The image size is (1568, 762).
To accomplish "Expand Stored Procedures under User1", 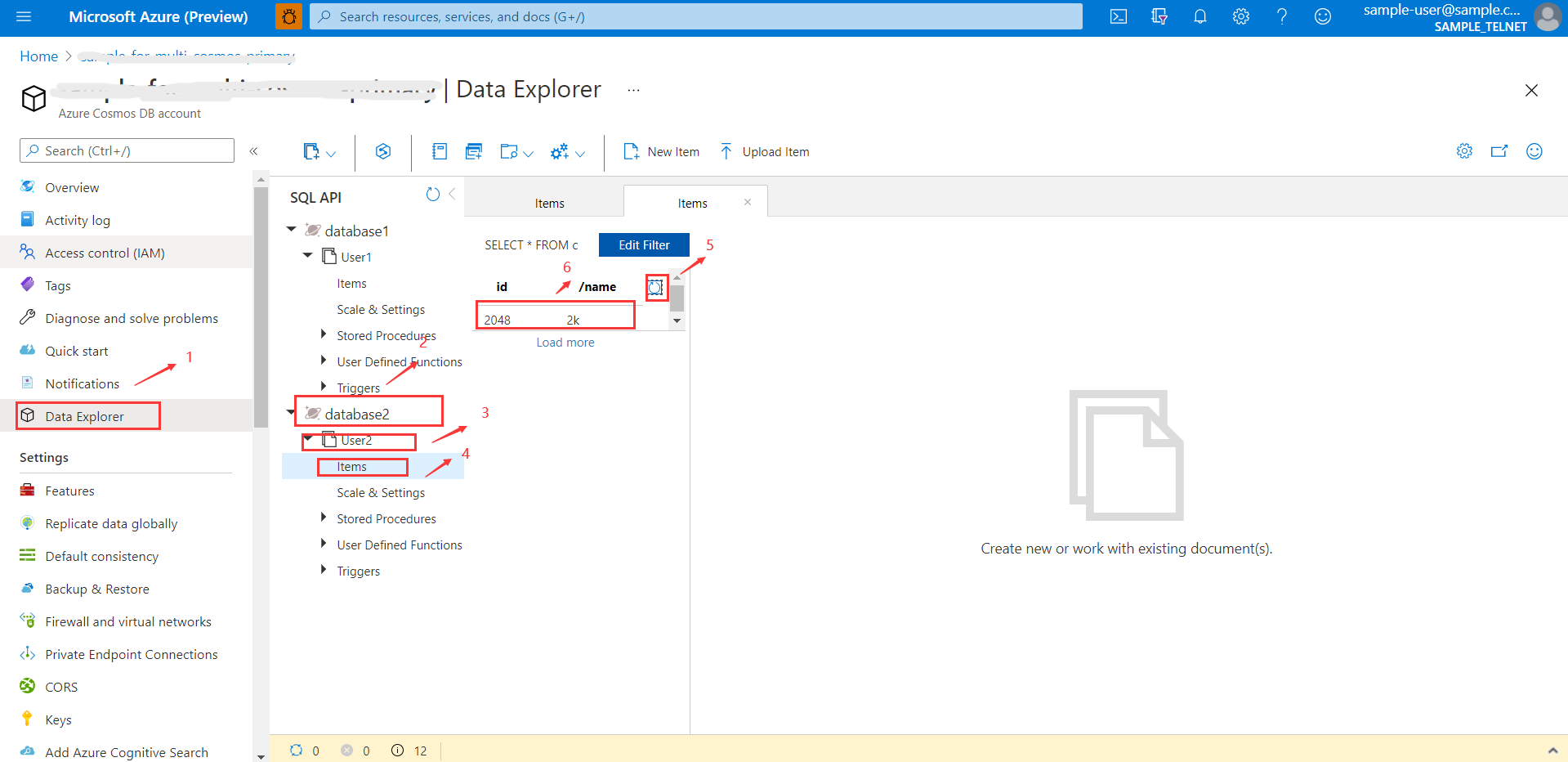I will pos(324,334).
